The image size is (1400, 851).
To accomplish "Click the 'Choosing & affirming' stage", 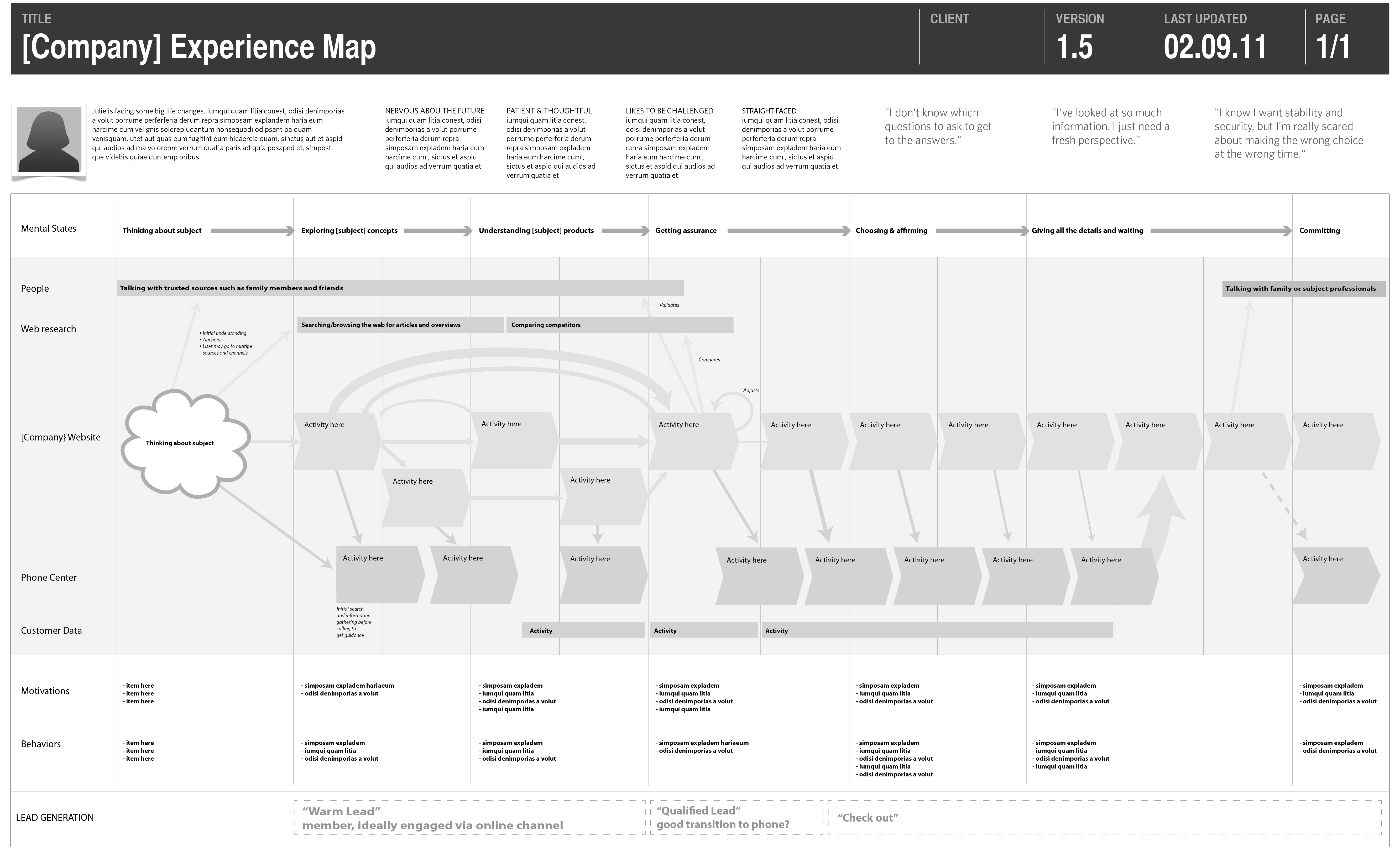I will click(x=891, y=230).
